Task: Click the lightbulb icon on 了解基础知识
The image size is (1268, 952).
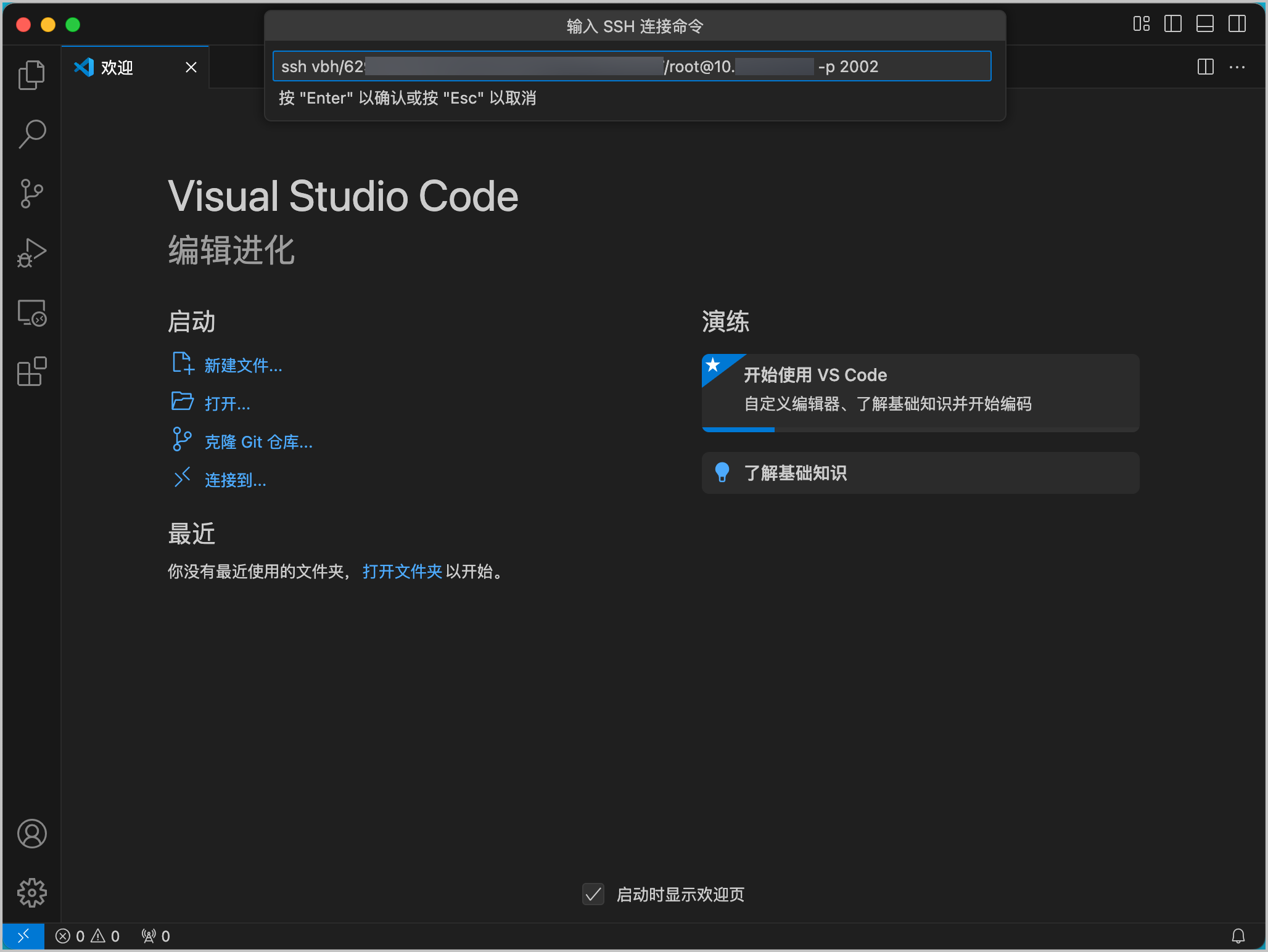Action: [722, 472]
